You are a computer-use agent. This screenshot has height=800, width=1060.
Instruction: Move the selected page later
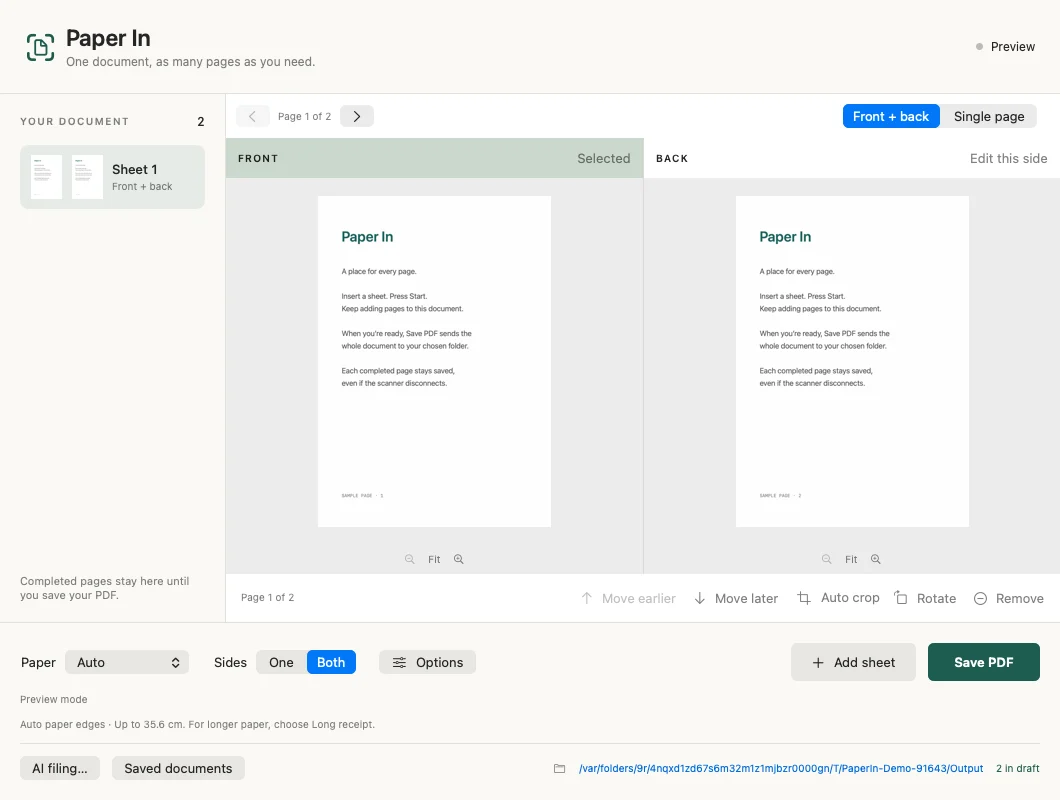736,598
